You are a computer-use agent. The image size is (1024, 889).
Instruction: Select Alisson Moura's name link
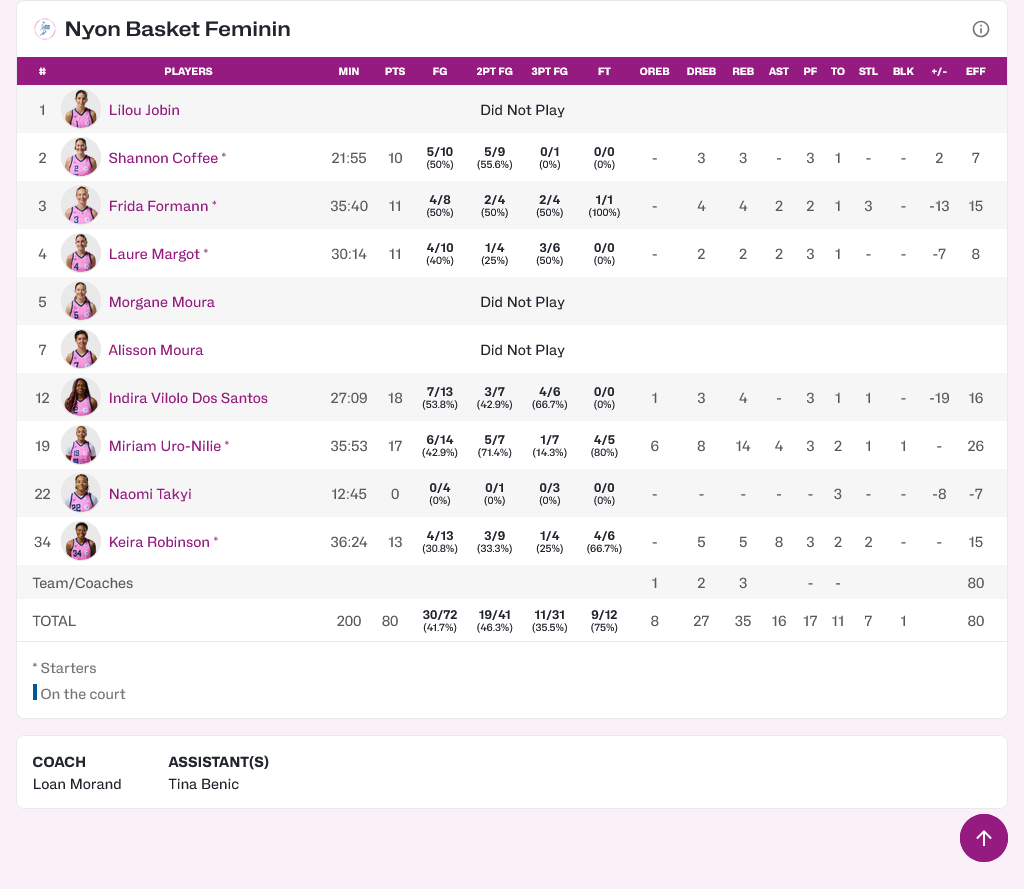155,350
